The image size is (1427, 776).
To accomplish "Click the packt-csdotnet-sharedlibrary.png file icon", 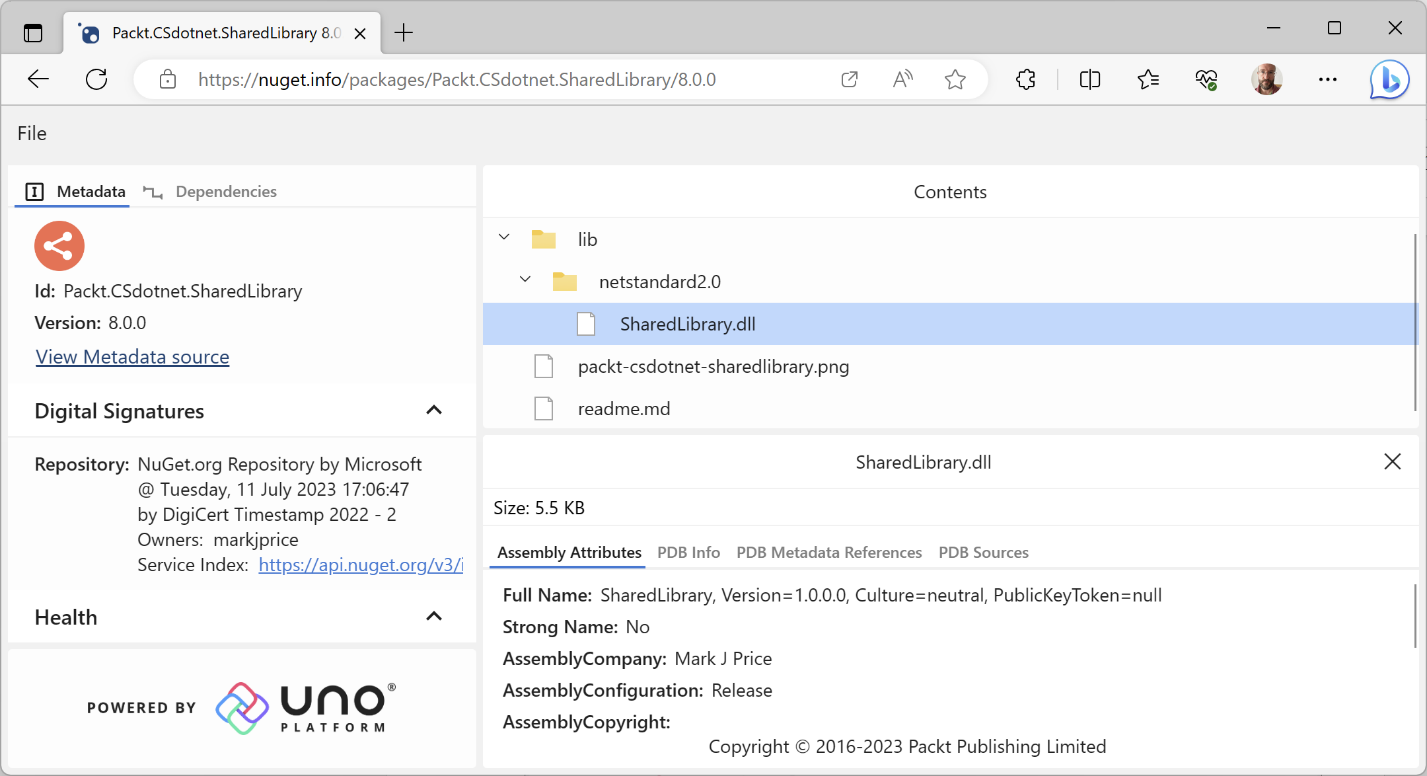I will [x=544, y=367].
